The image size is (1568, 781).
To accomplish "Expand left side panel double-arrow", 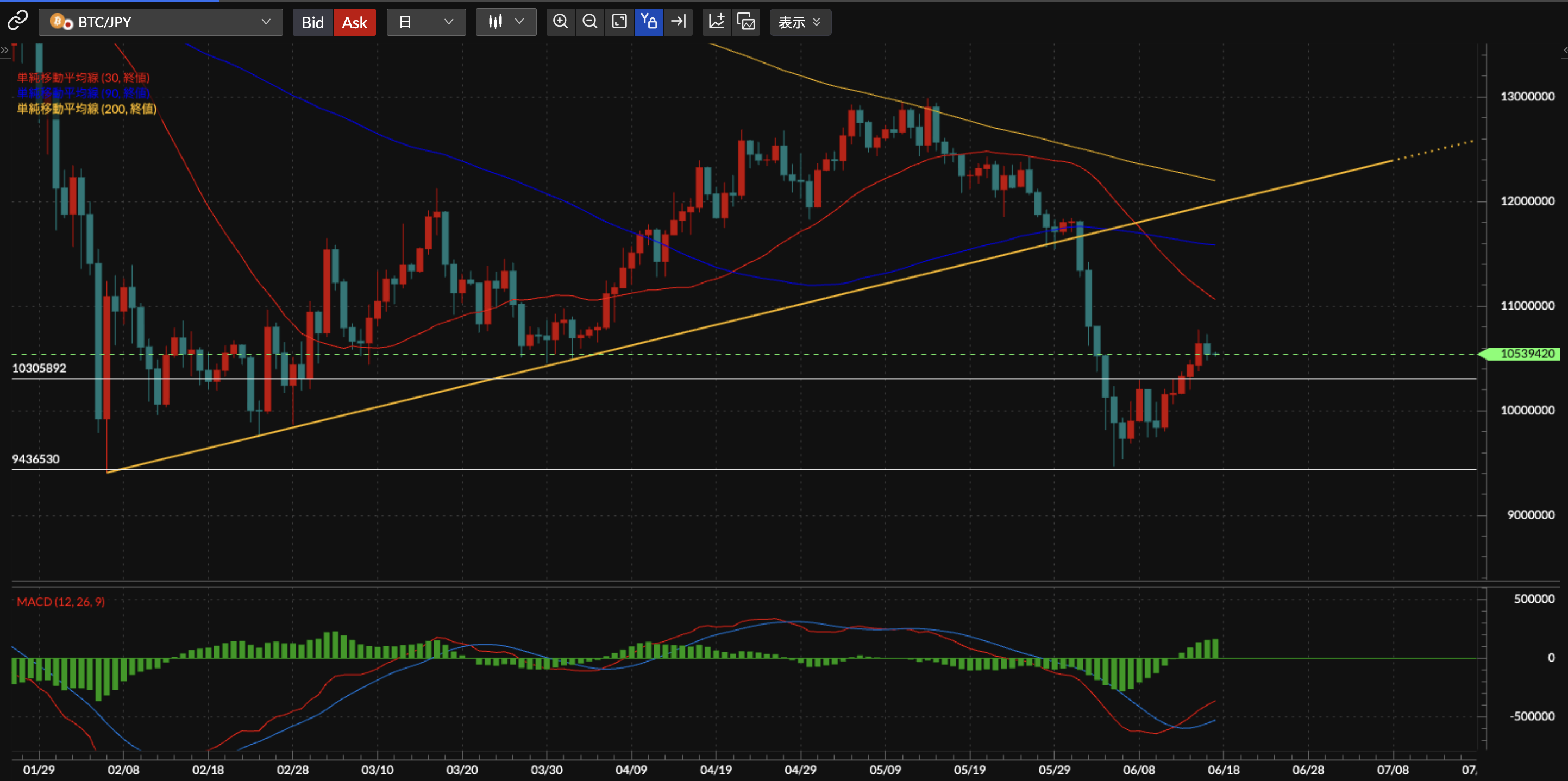I will point(5,50).
